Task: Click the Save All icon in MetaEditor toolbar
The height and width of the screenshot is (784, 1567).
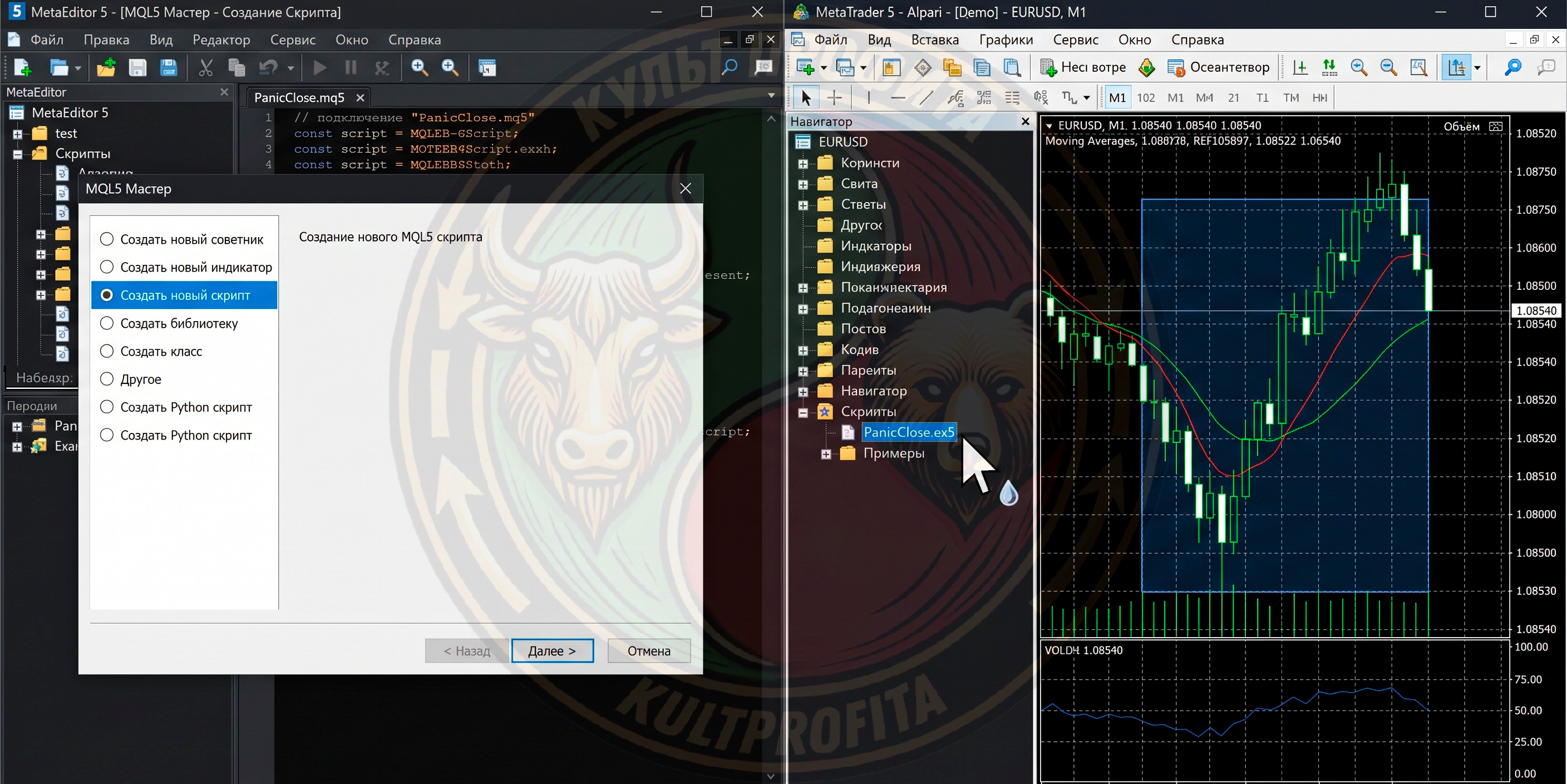Action: point(169,67)
